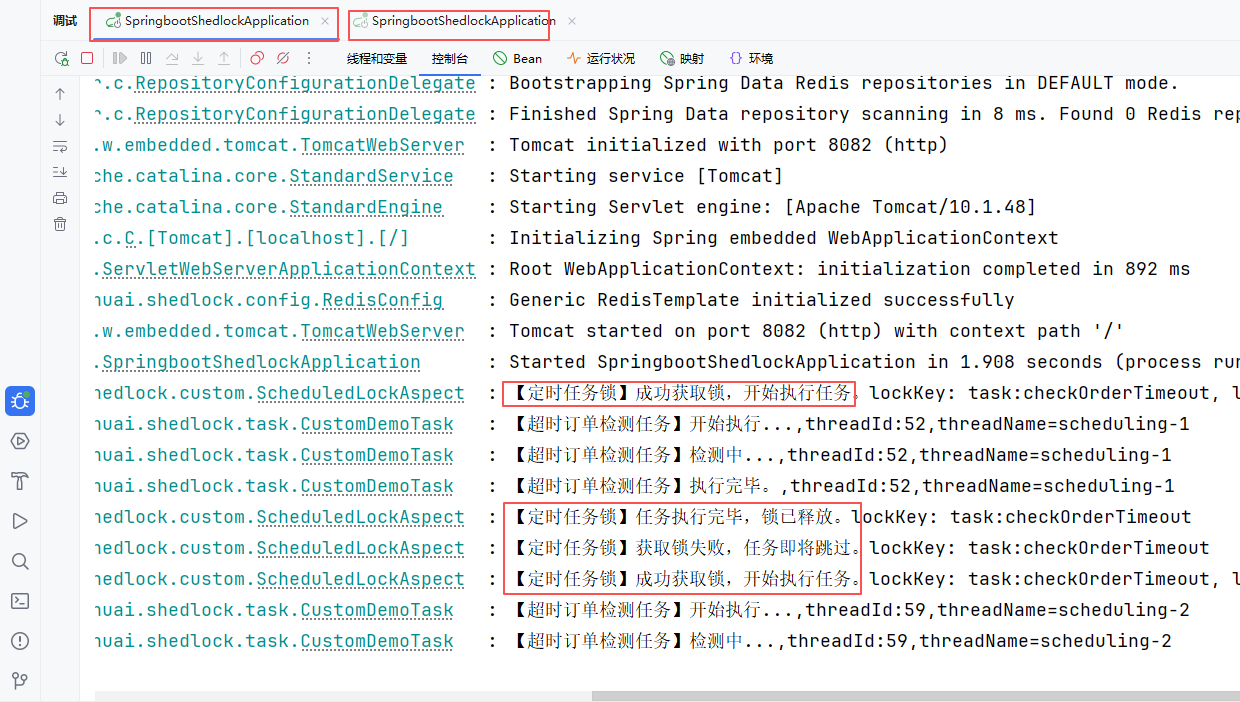Open the Build hammer tool window
This screenshot has width=1240, height=702.
pyautogui.click(x=20, y=481)
